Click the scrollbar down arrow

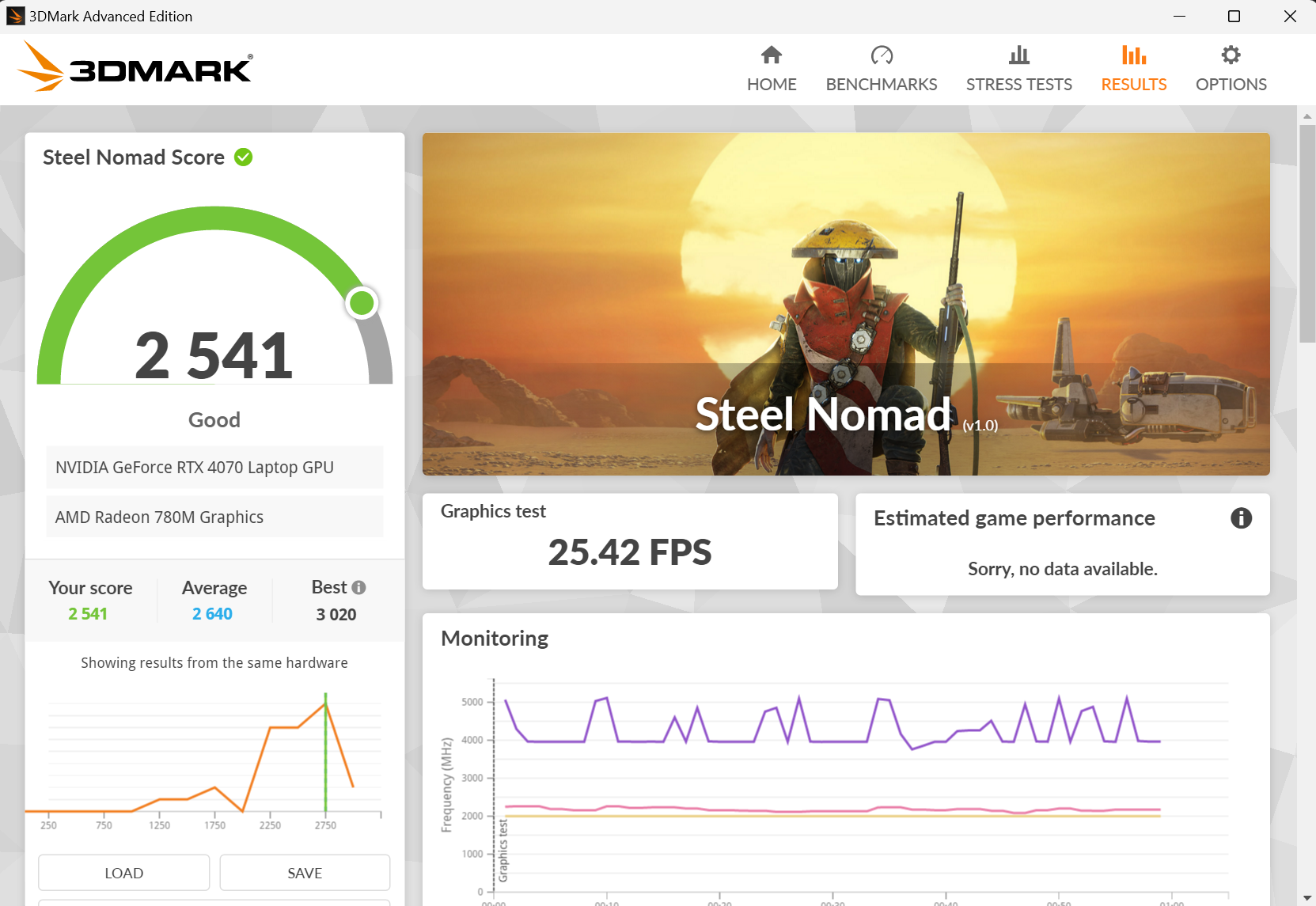(x=1307, y=898)
